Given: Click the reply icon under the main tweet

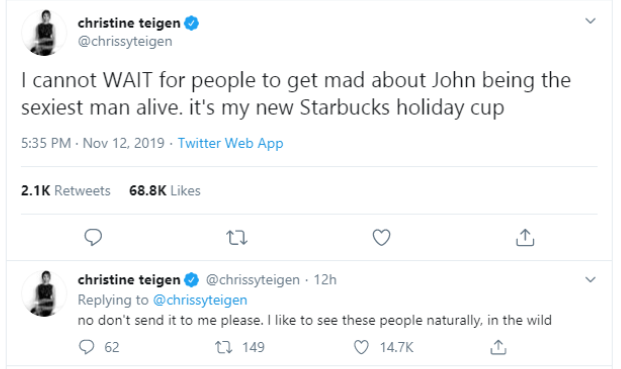Looking at the screenshot, I should click(x=93, y=238).
